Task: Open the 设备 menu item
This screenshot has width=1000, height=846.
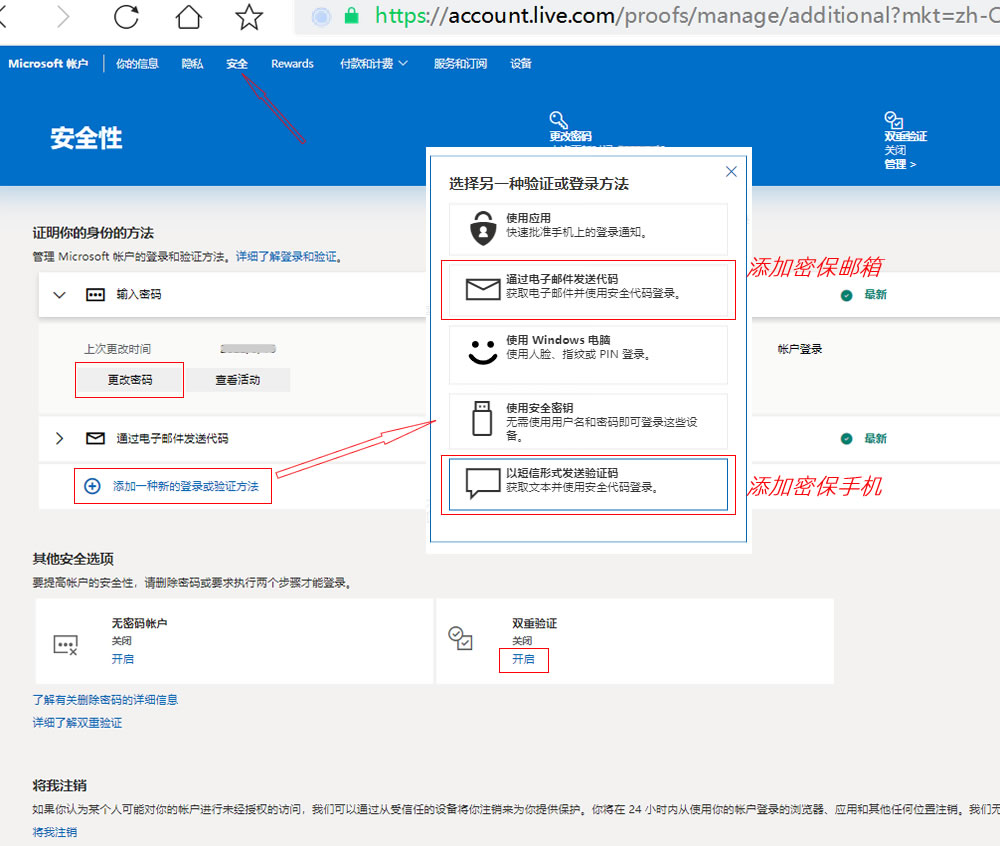Action: (x=520, y=64)
